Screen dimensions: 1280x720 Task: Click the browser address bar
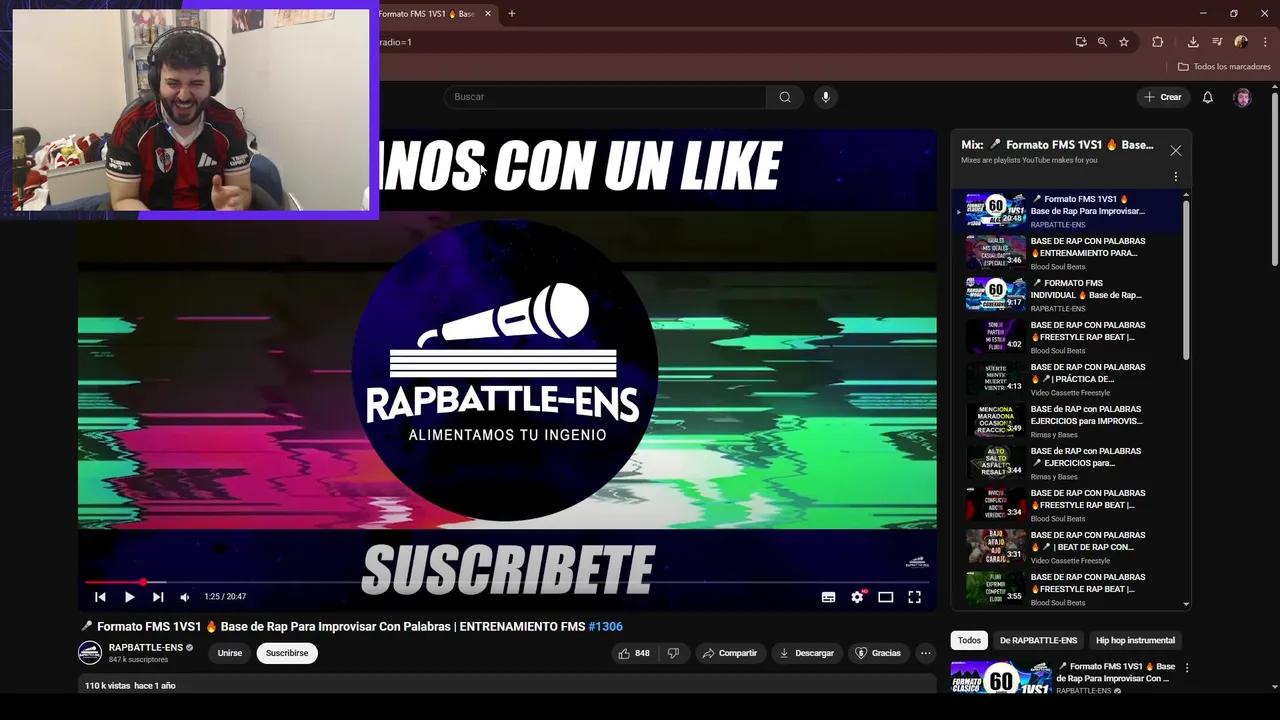720,42
